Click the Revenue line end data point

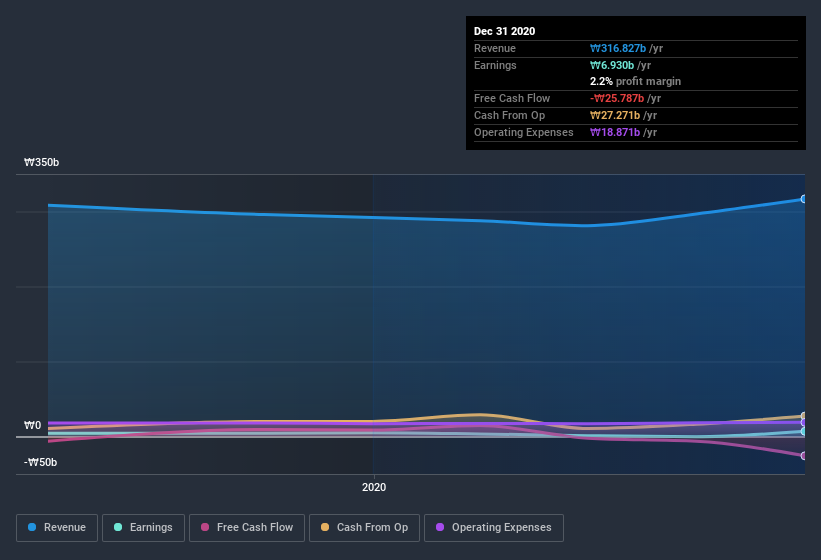(x=804, y=199)
